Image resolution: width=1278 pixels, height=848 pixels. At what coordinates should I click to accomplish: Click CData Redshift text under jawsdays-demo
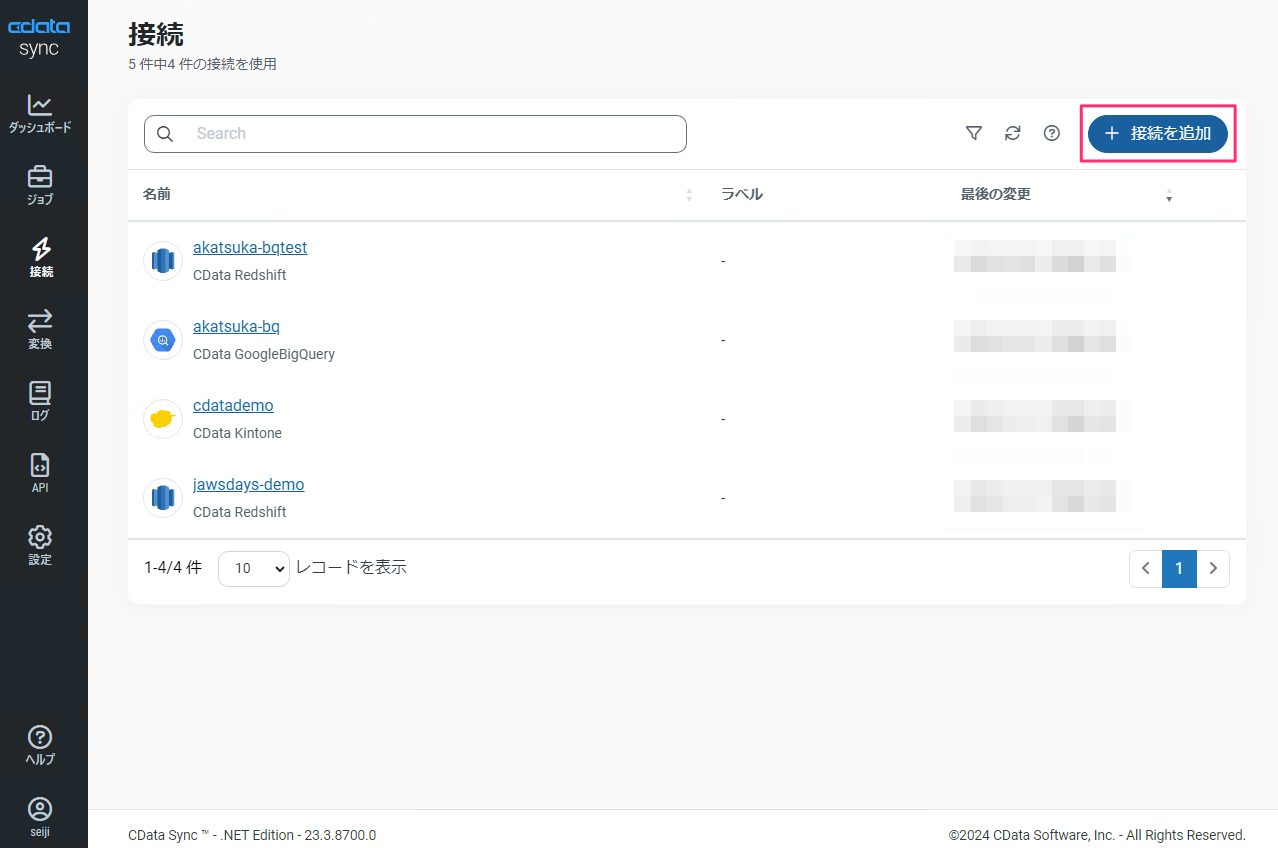(240, 512)
